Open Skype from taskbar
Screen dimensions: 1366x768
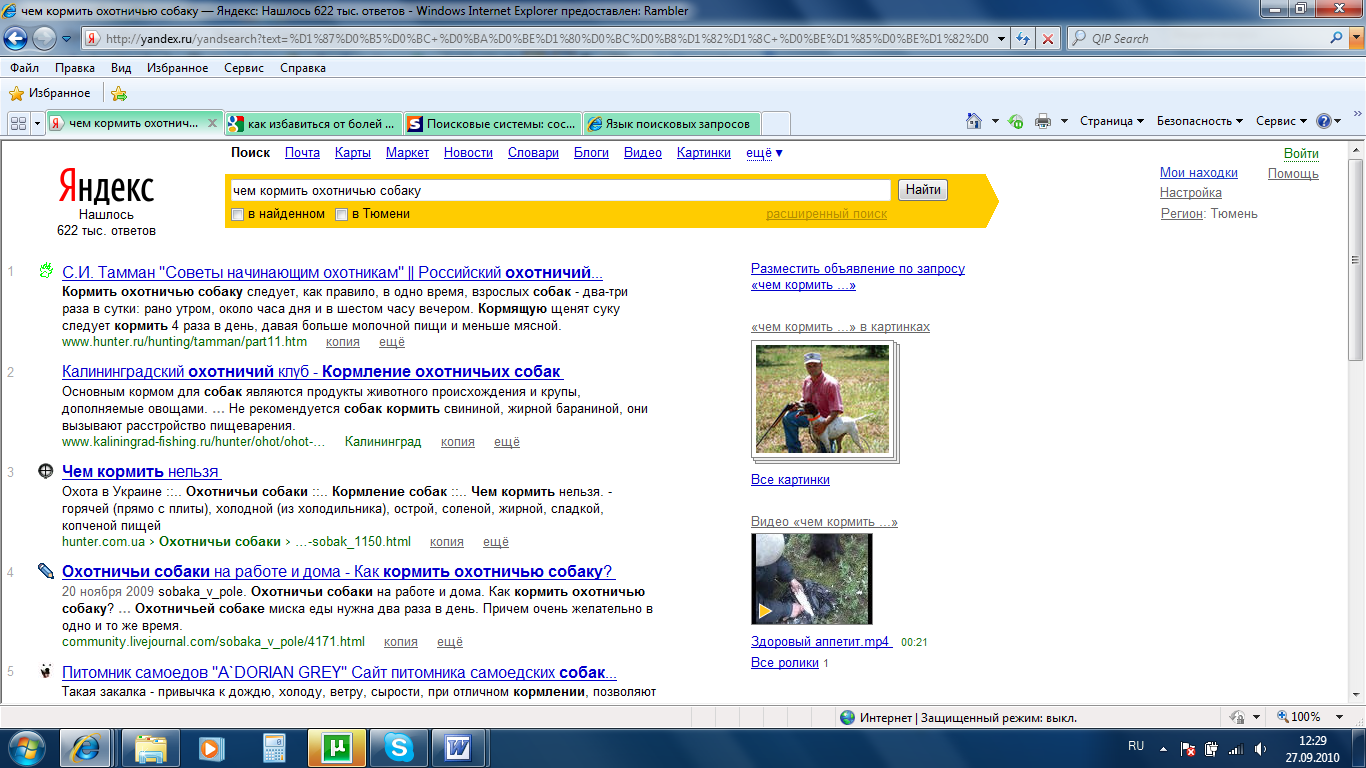tap(399, 748)
